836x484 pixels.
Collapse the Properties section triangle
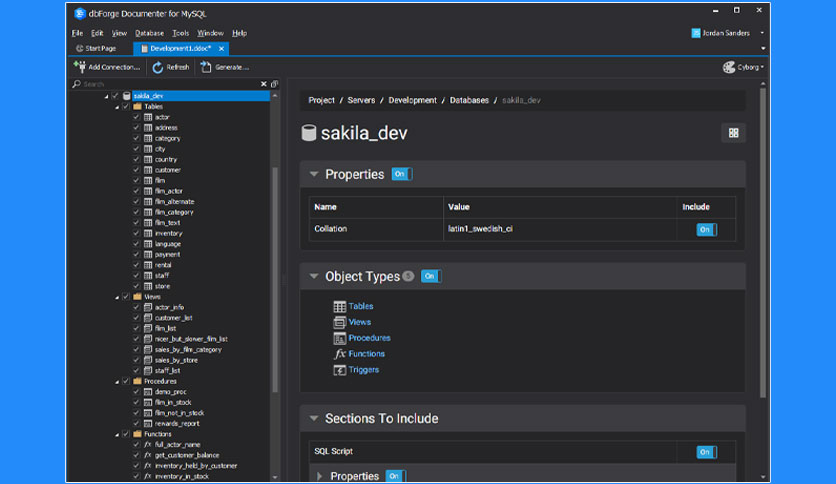314,174
